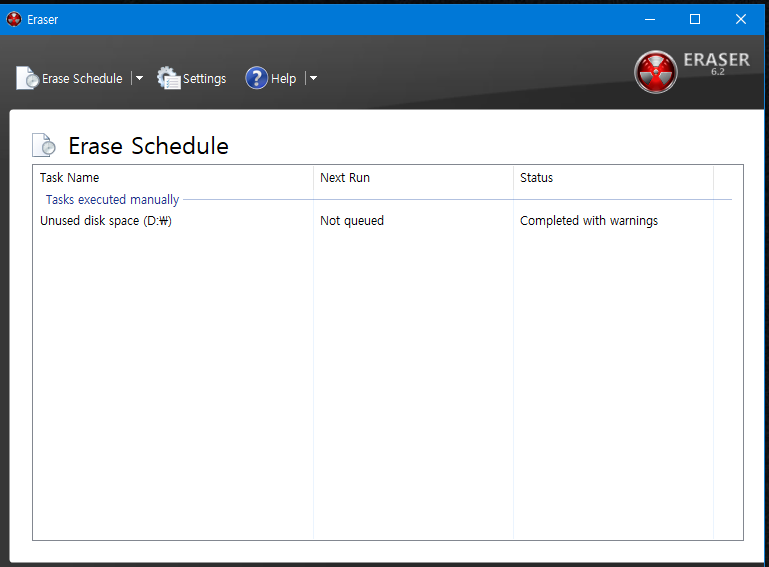Click the blue Help question mark icon
The image size is (769, 567).
click(256, 78)
